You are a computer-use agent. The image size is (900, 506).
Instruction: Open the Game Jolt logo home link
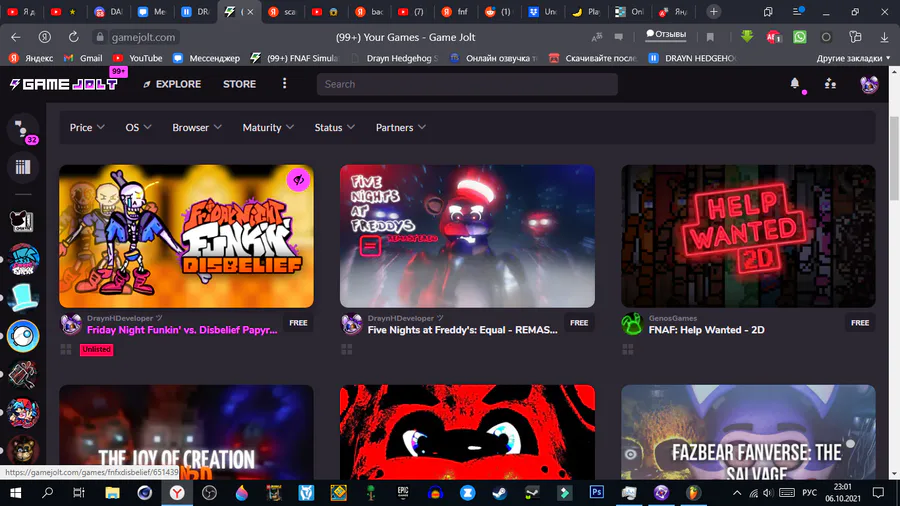point(64,84)
